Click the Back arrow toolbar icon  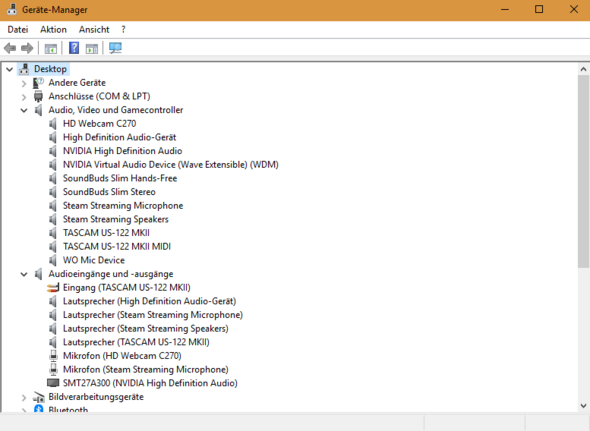tap(10, 48)
